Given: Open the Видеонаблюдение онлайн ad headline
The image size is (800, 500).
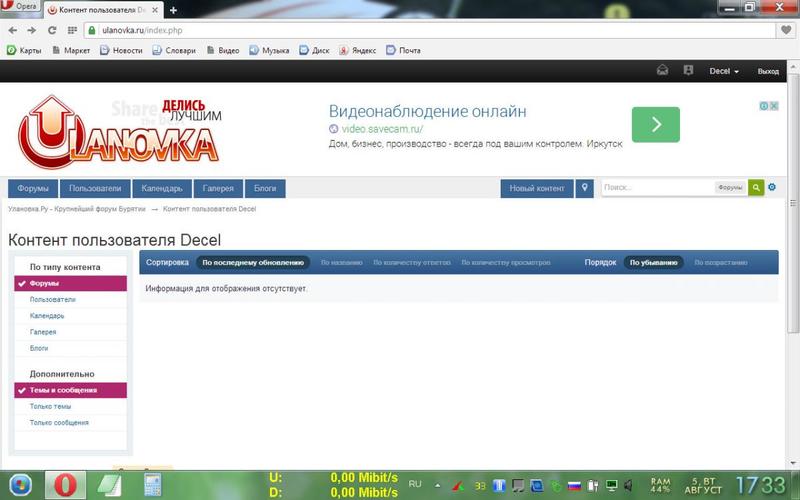Looking at the screenshot, I should click(427, 111).
